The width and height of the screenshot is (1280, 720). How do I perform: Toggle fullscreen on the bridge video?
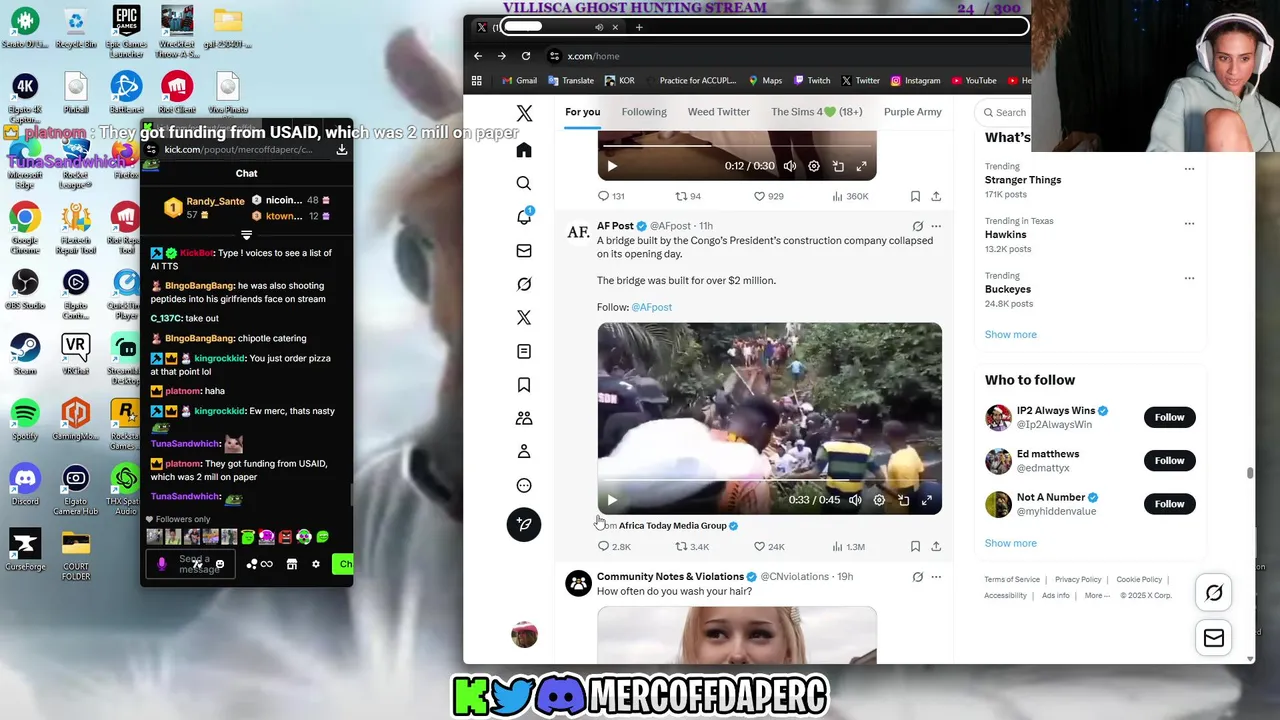coord(927,500)
